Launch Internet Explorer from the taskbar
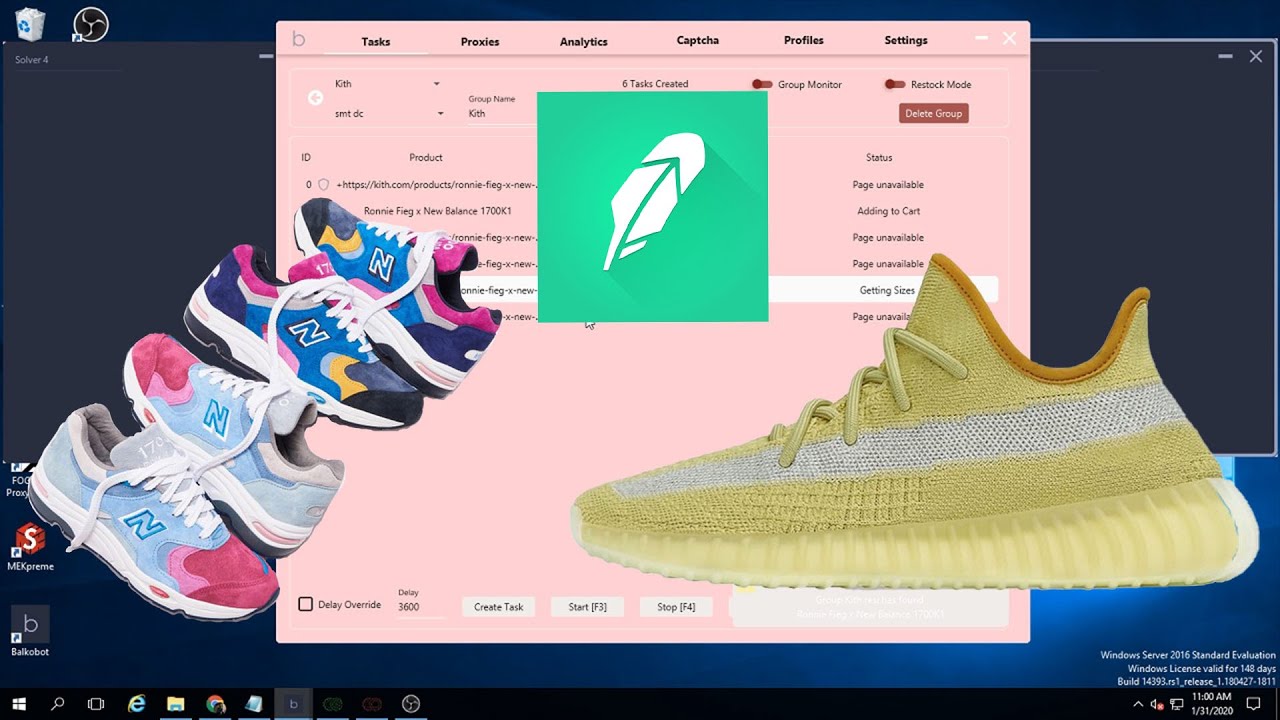 click(137, 704)
